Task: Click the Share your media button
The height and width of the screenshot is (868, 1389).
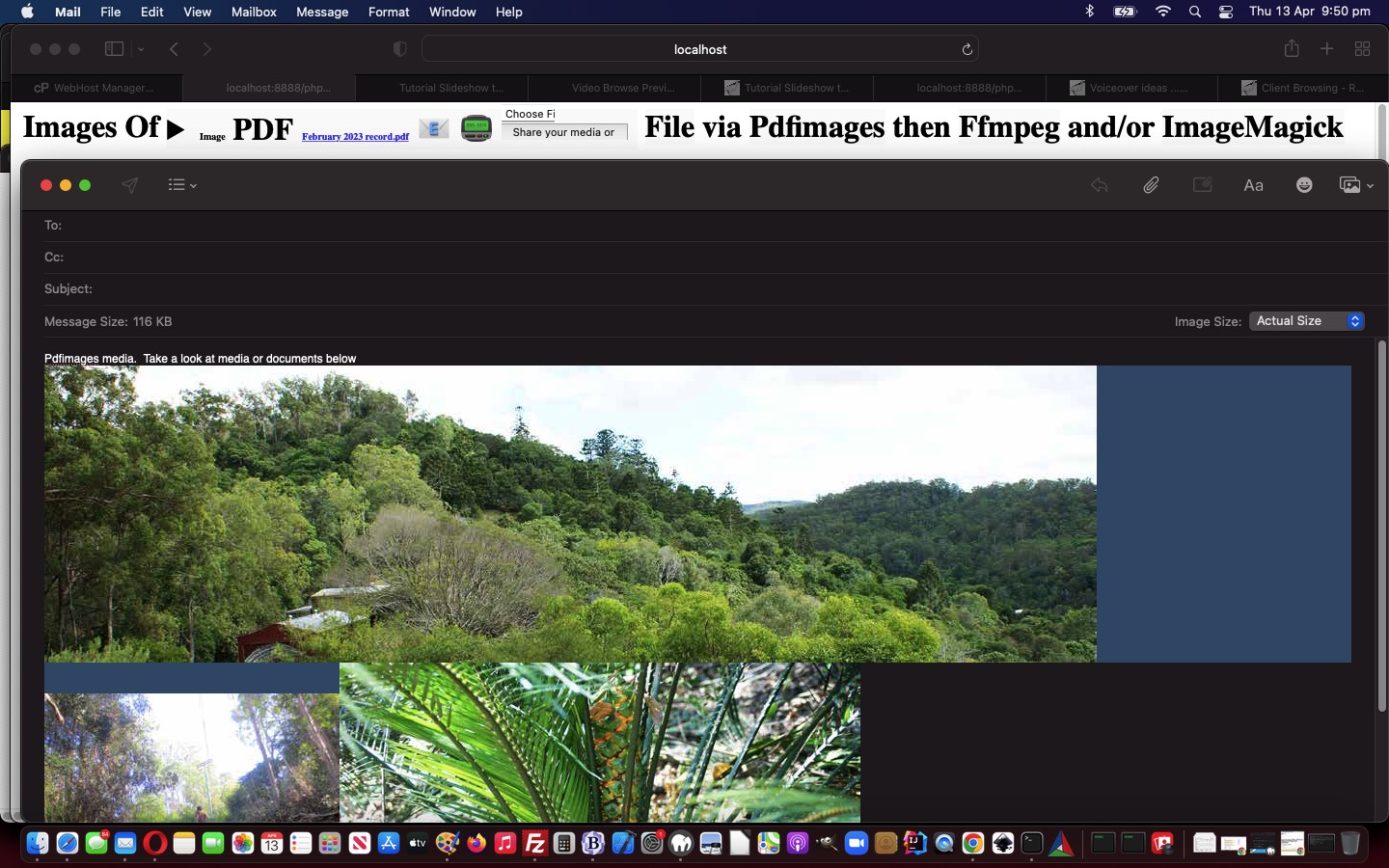Action: click(x=564, y=132)
